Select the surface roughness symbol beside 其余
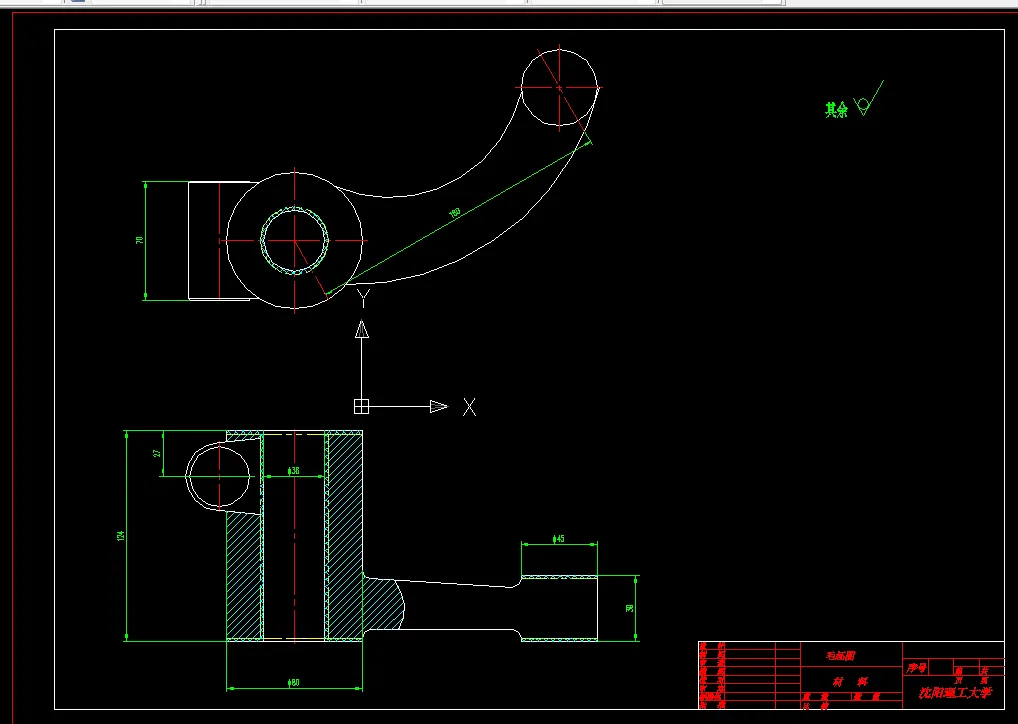Screen dimensions: 1018x724 [869, 99]
